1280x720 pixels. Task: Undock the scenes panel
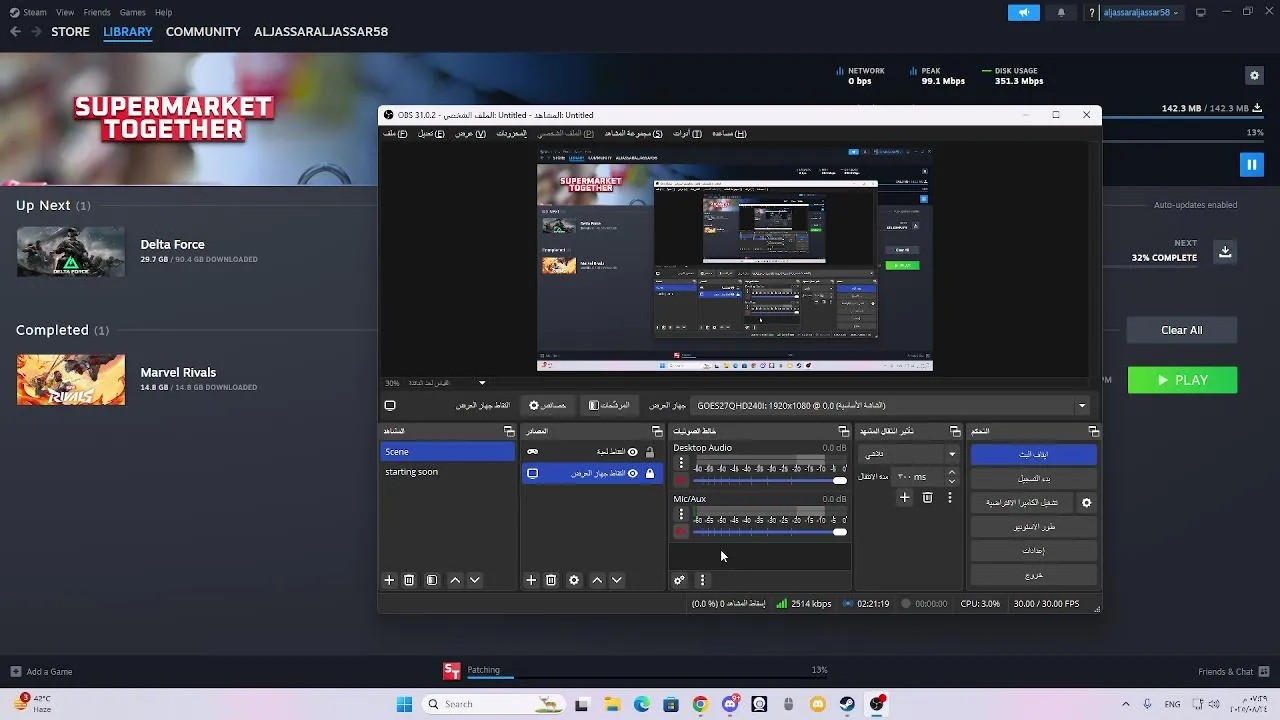point(509,432)
